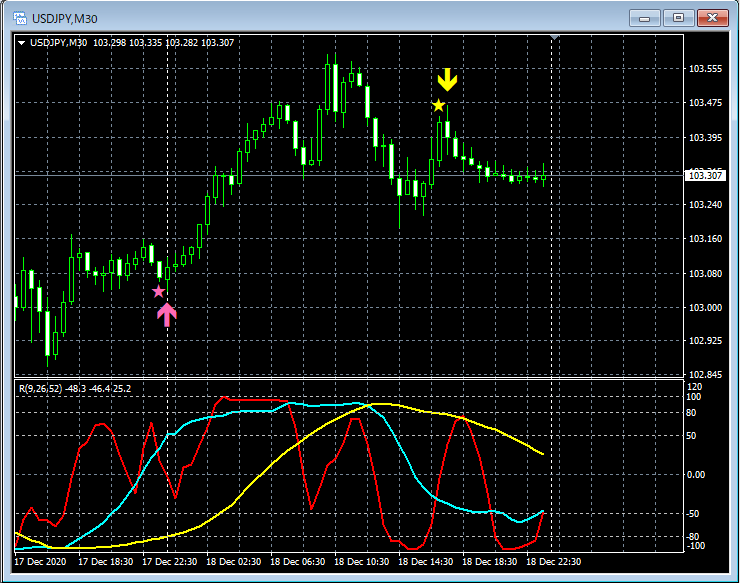The width and height of the screenshot is (741, 583).
Task: Select the yellow star marker
Action: (x=438, y=105)
